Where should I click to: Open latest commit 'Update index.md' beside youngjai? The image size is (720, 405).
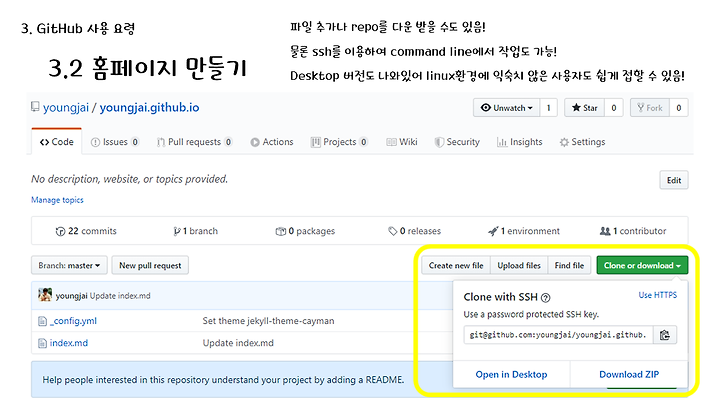pyautogui.click(x=120, y=296)
